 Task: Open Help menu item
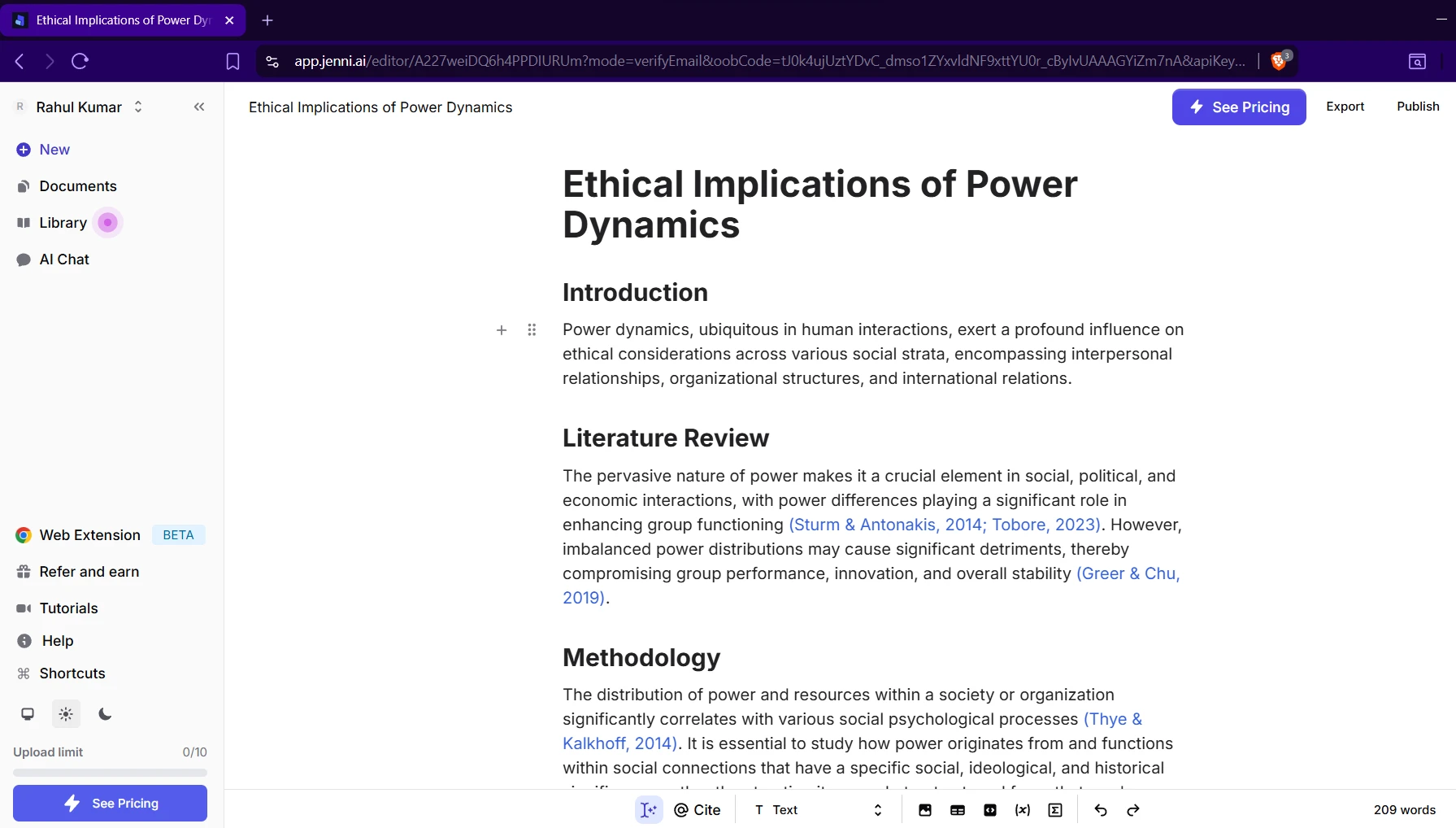[x=46, y=641]
